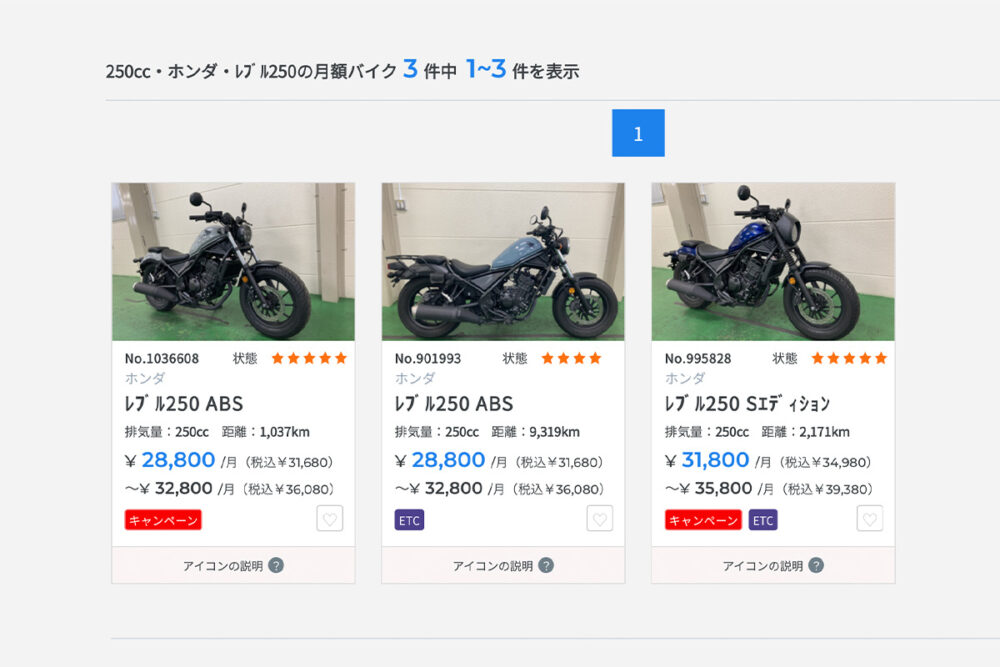Screen dimensions: 1000x667
Task: Select page 1 pagination button
Action: [x=638, y=133]
